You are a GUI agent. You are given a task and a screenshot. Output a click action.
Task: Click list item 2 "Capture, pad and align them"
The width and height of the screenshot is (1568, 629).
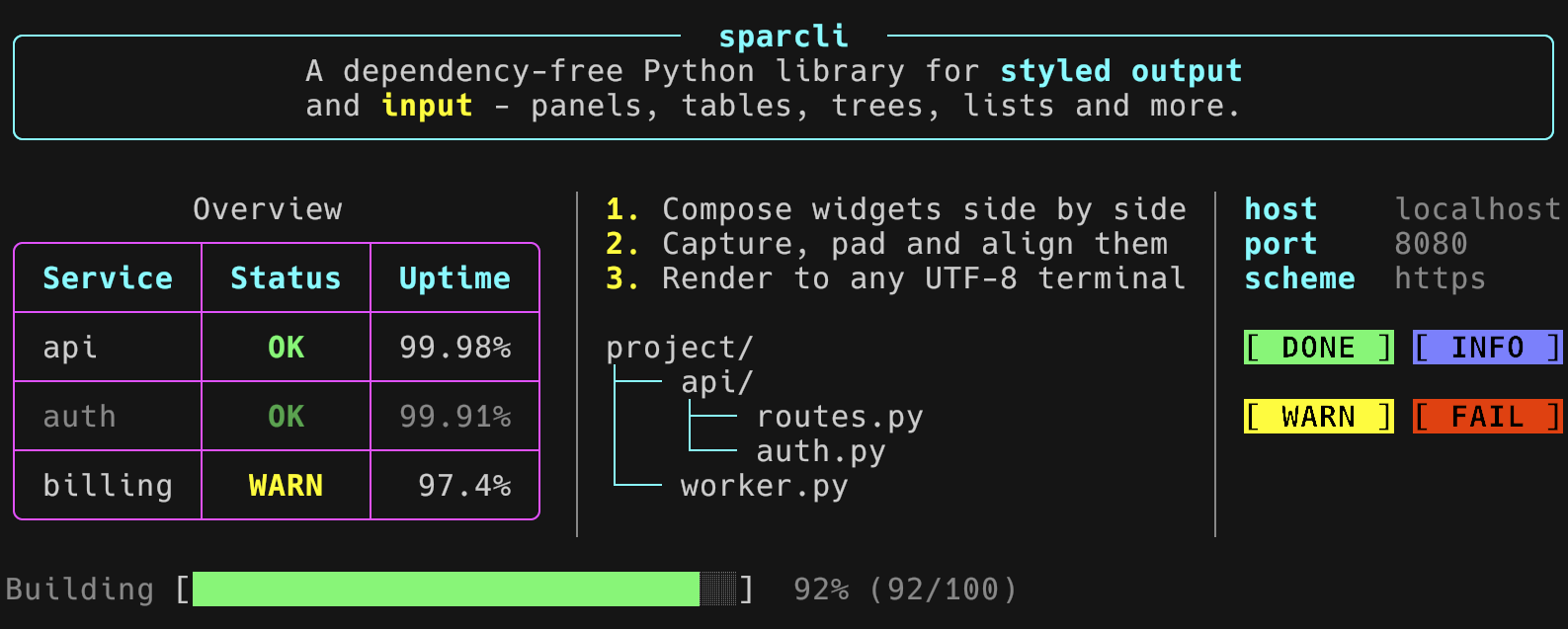coord(886,244)
